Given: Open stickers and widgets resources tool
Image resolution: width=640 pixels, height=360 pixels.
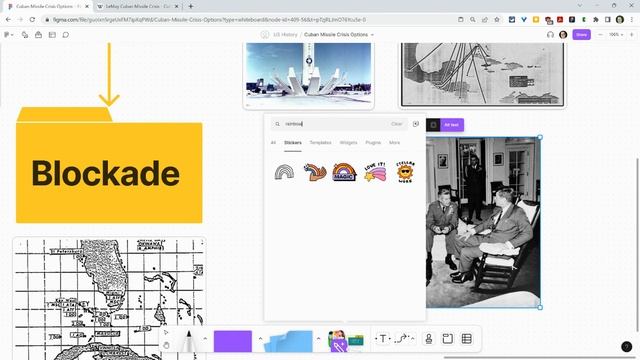Looking at the screenshot, I should click(345, 341).
